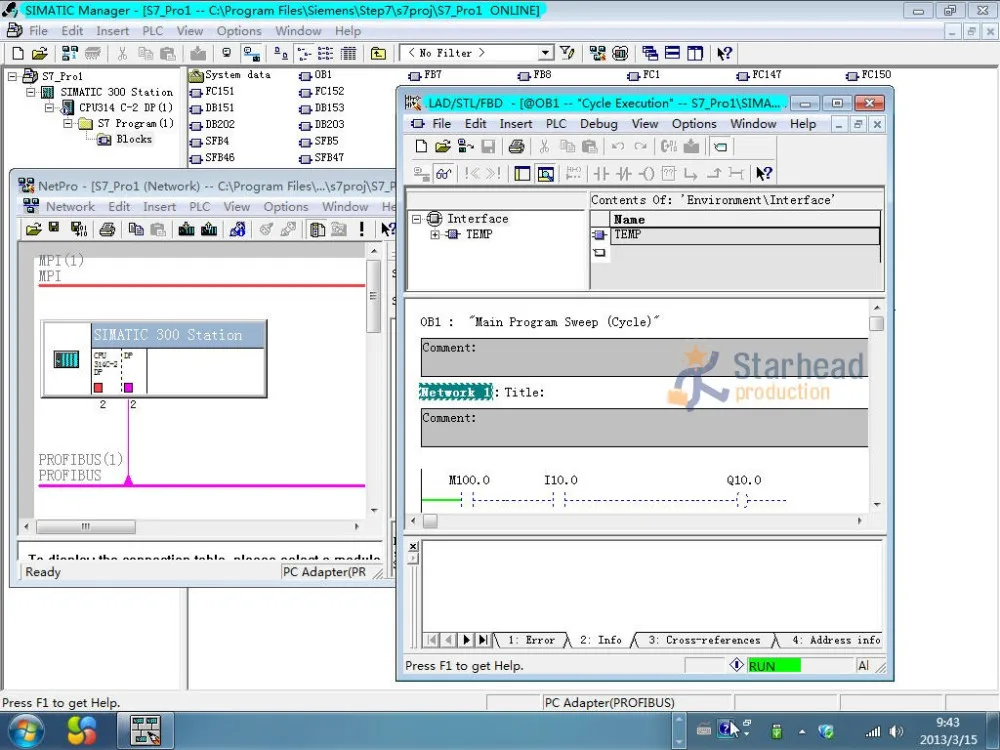Screen dimensions: 1000x750
Task: Click Save and Compile icon in NetPro toolbar
Action: click(78, 229)
